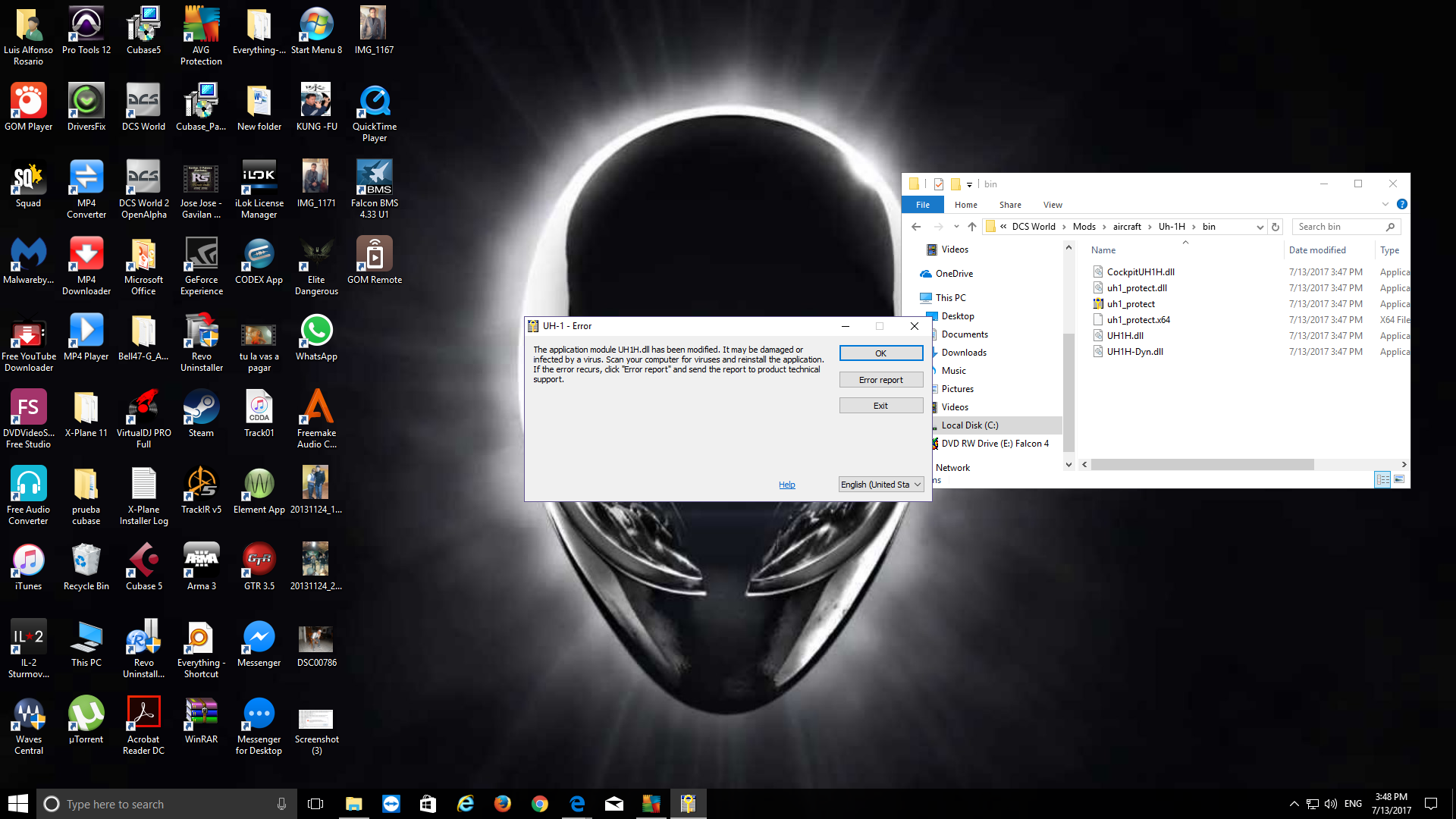Switch to large icons view layout
The image size is (1456, 819).
[1399, 479]
